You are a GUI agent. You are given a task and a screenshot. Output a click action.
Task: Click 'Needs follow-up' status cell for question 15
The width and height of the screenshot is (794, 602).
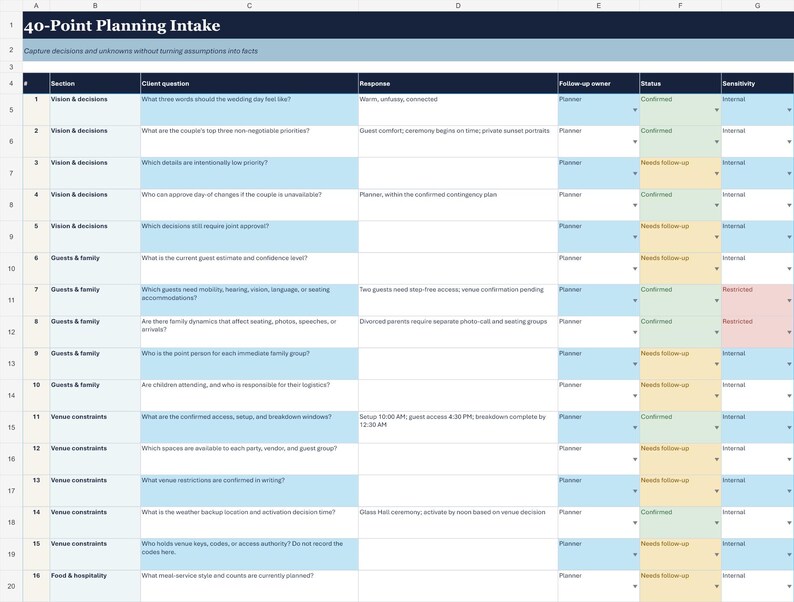coord(680,554)
